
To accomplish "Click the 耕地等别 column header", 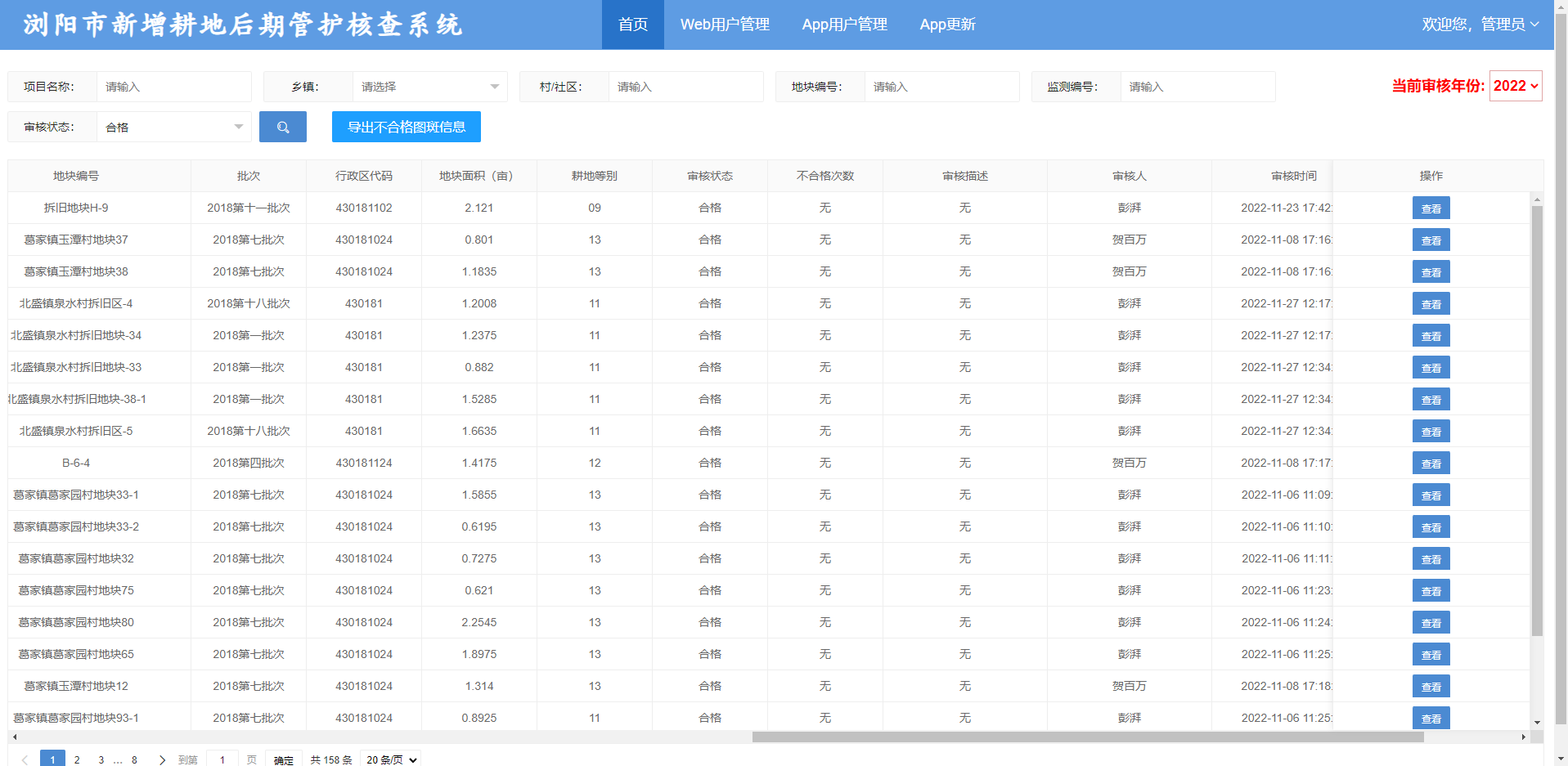I will (595, 176).
